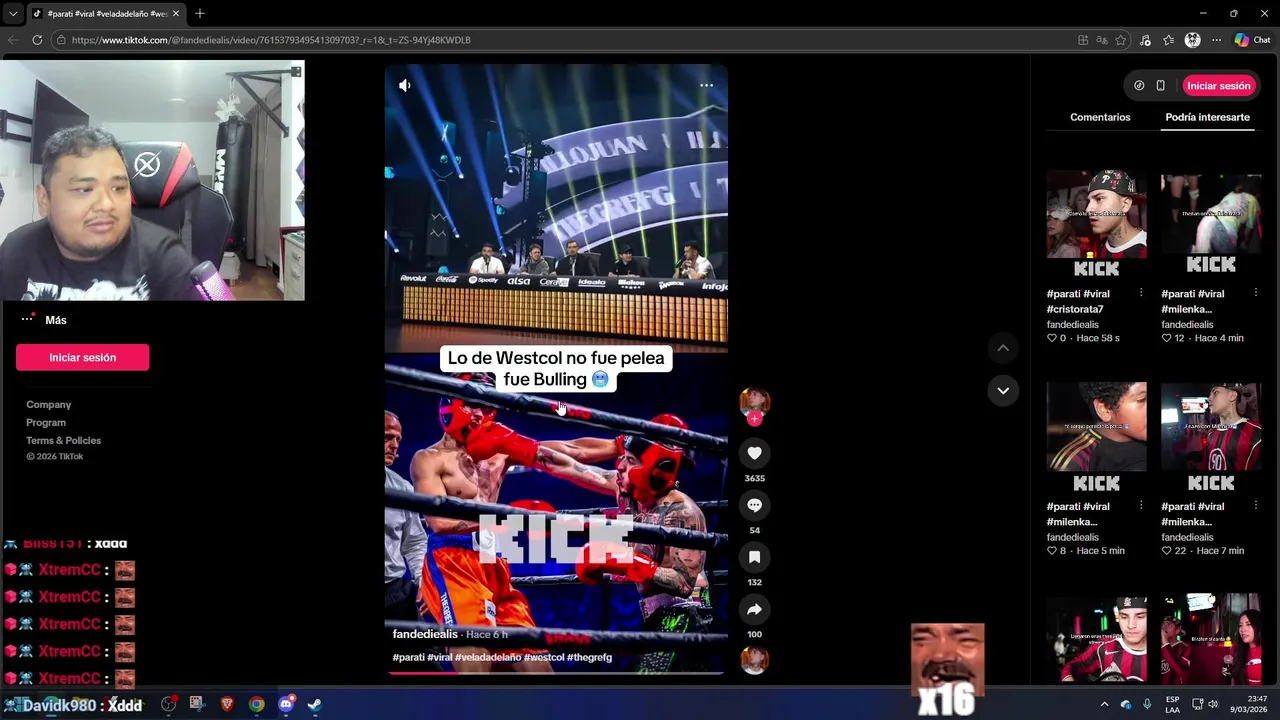
Task: Open options for the #cristorata7 video card
Action: pos(1141,293)
